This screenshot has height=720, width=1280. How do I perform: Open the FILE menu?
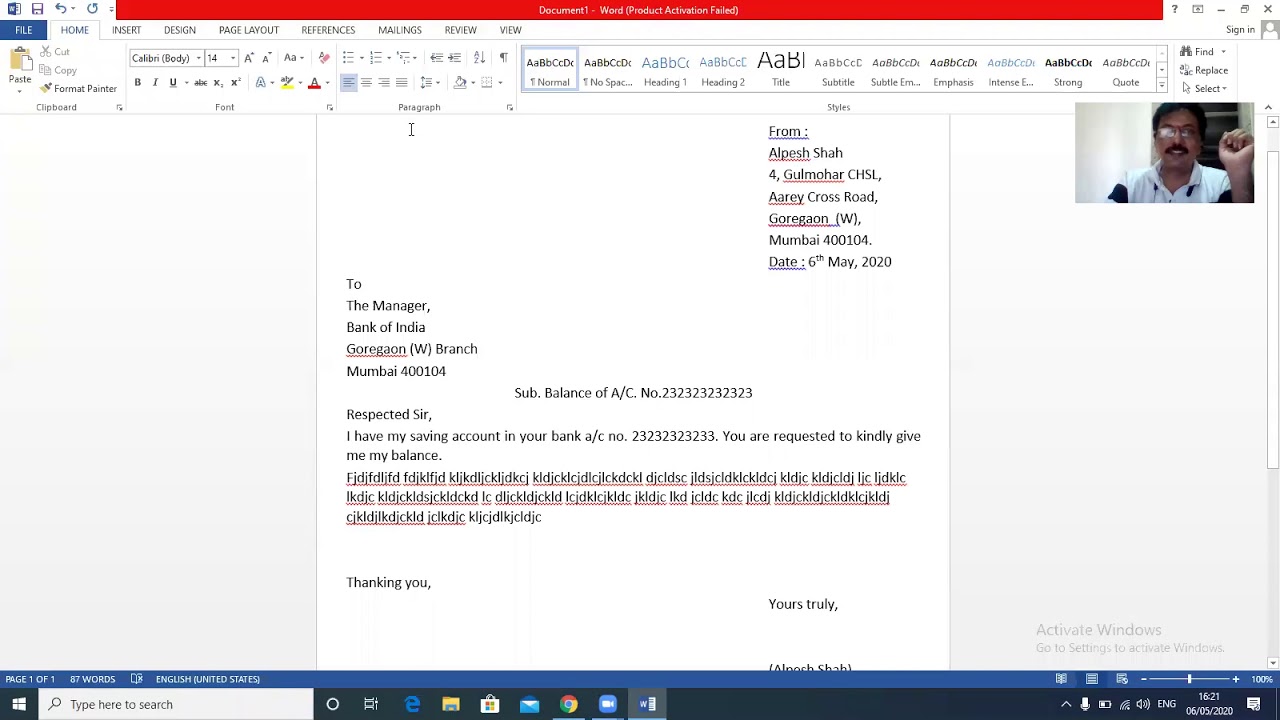[23, 30]
